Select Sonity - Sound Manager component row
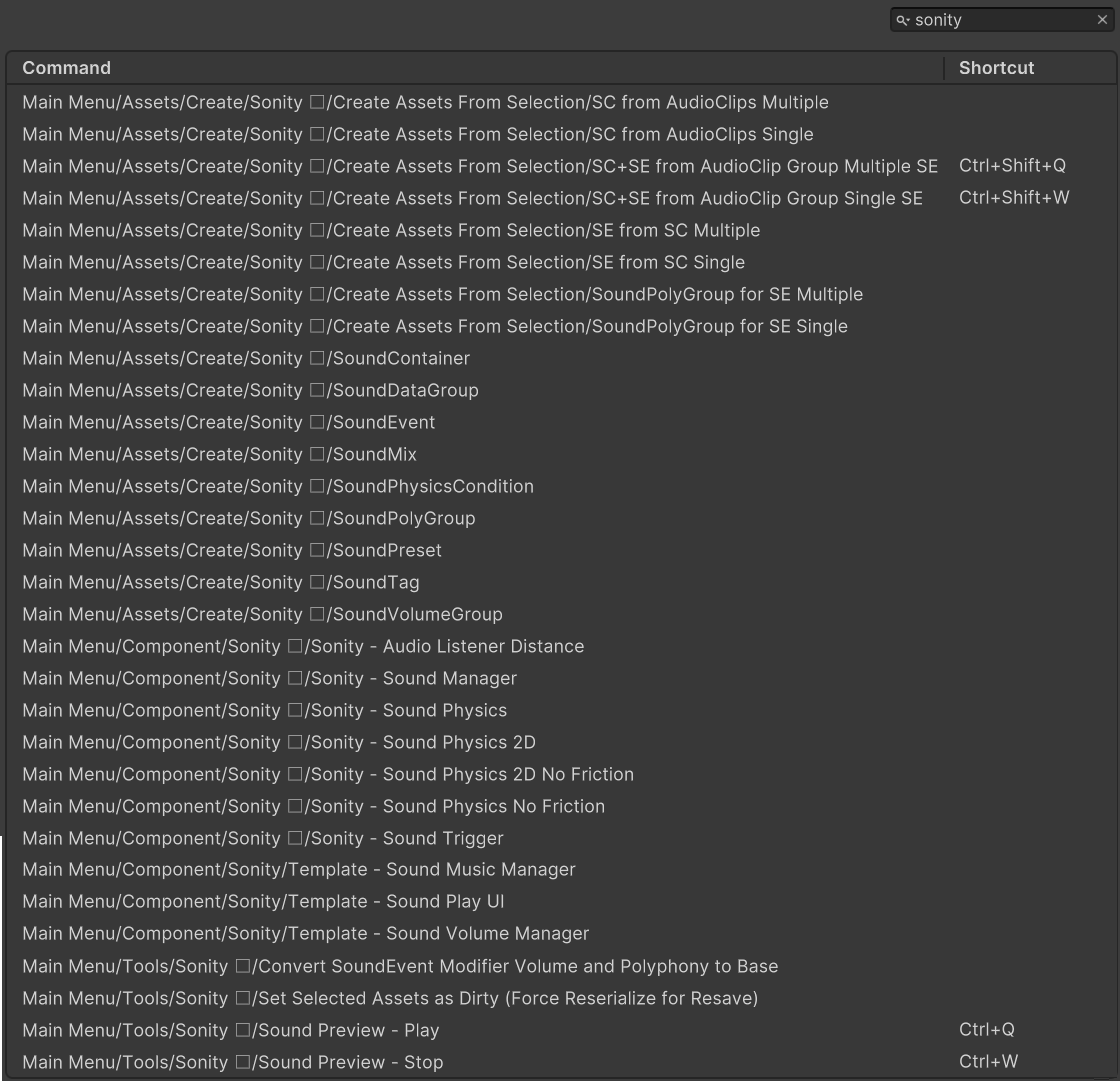Screen dimensions: 1120x1081 point(560,678)
